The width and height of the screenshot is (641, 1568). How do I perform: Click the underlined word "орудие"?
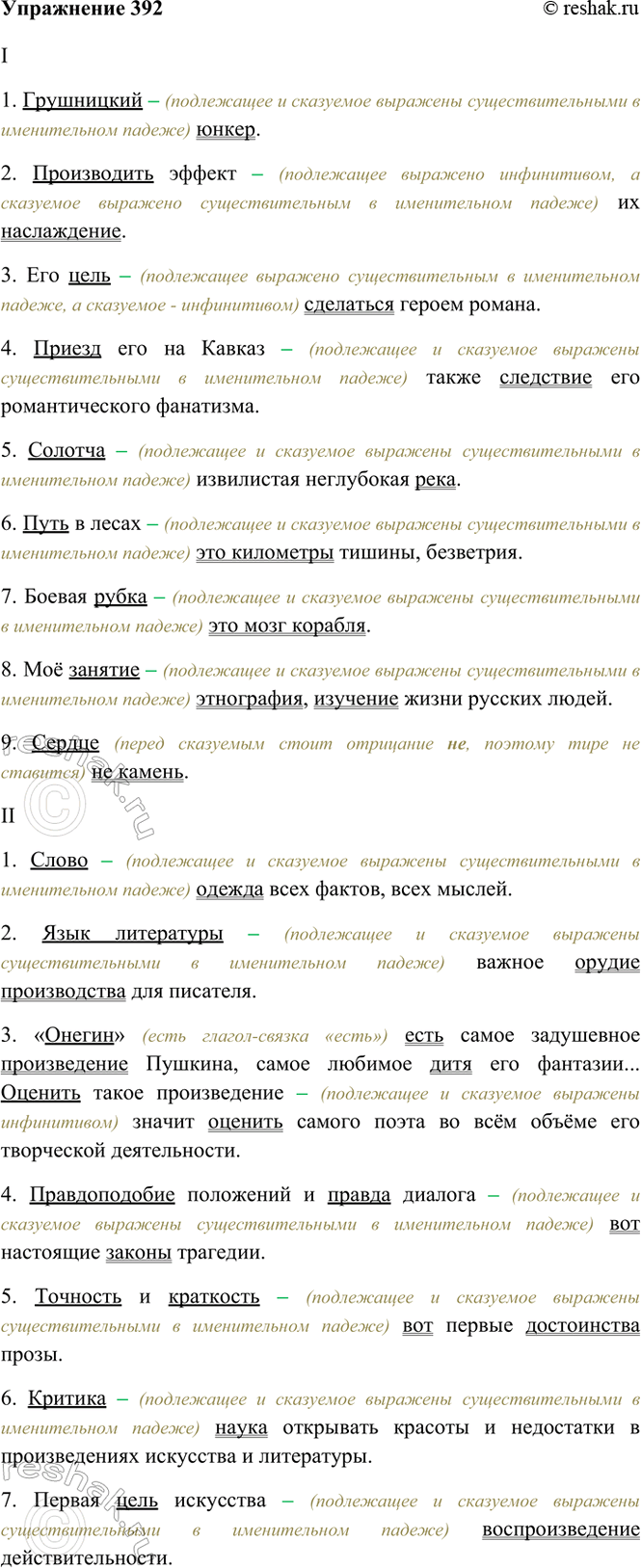pyautogui.click(x=607, y=963)
